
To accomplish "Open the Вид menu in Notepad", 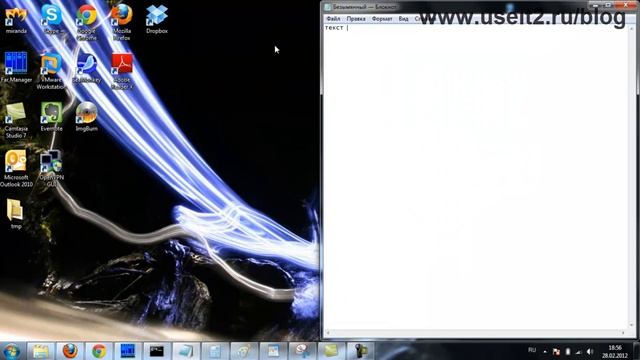I will 403,19.
